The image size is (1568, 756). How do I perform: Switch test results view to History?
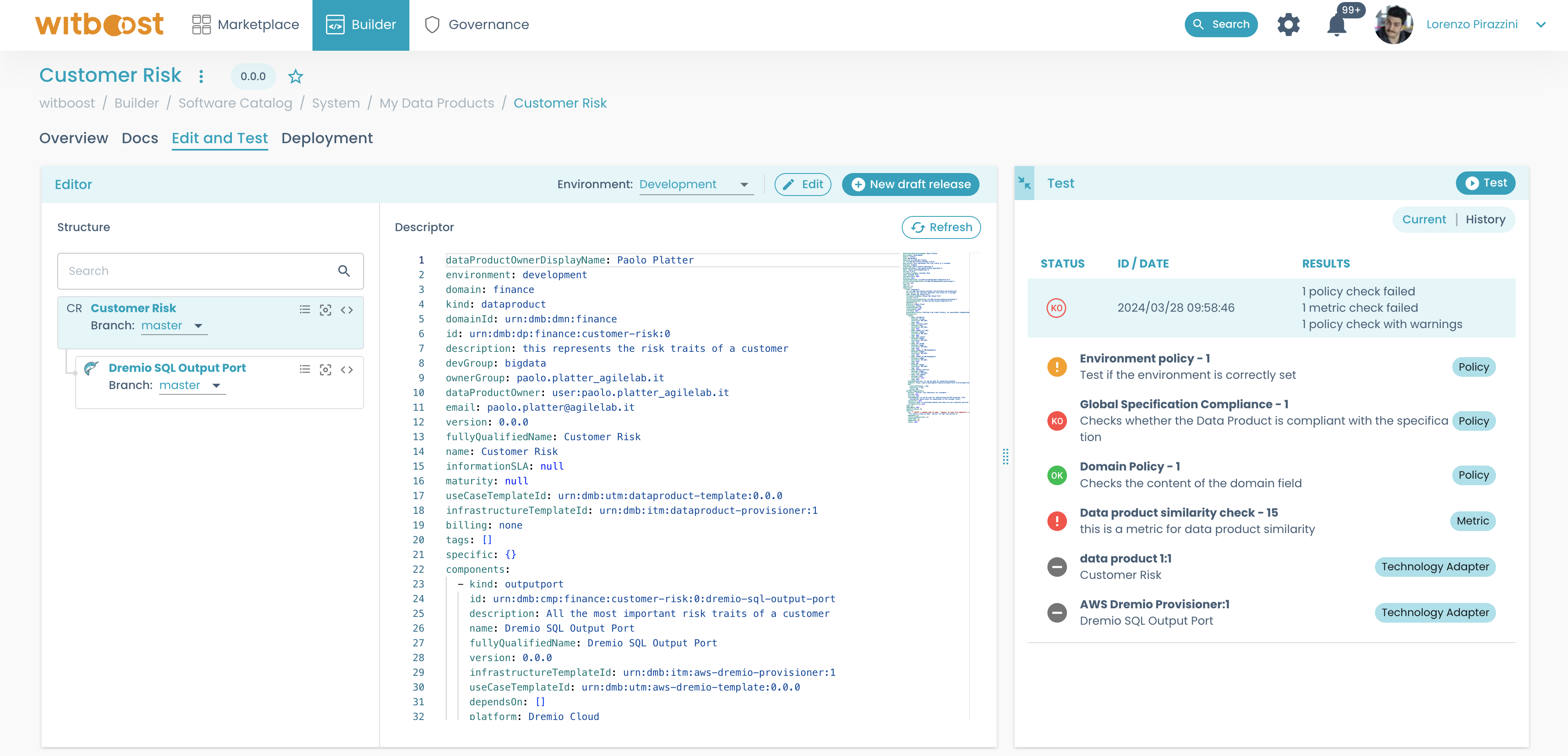pos(1485,220)
